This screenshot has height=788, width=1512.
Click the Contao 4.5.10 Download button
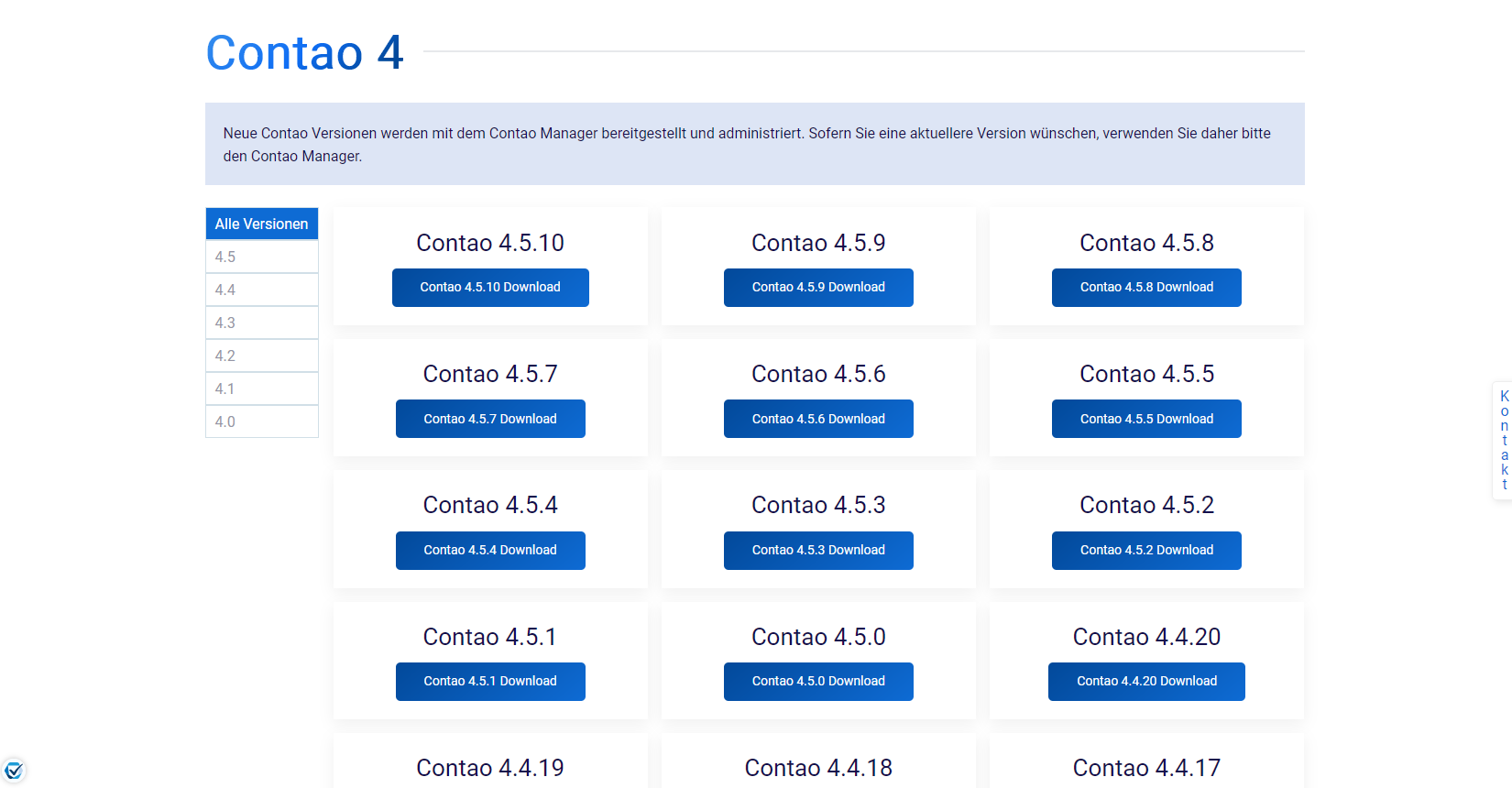tap(490, 288)
